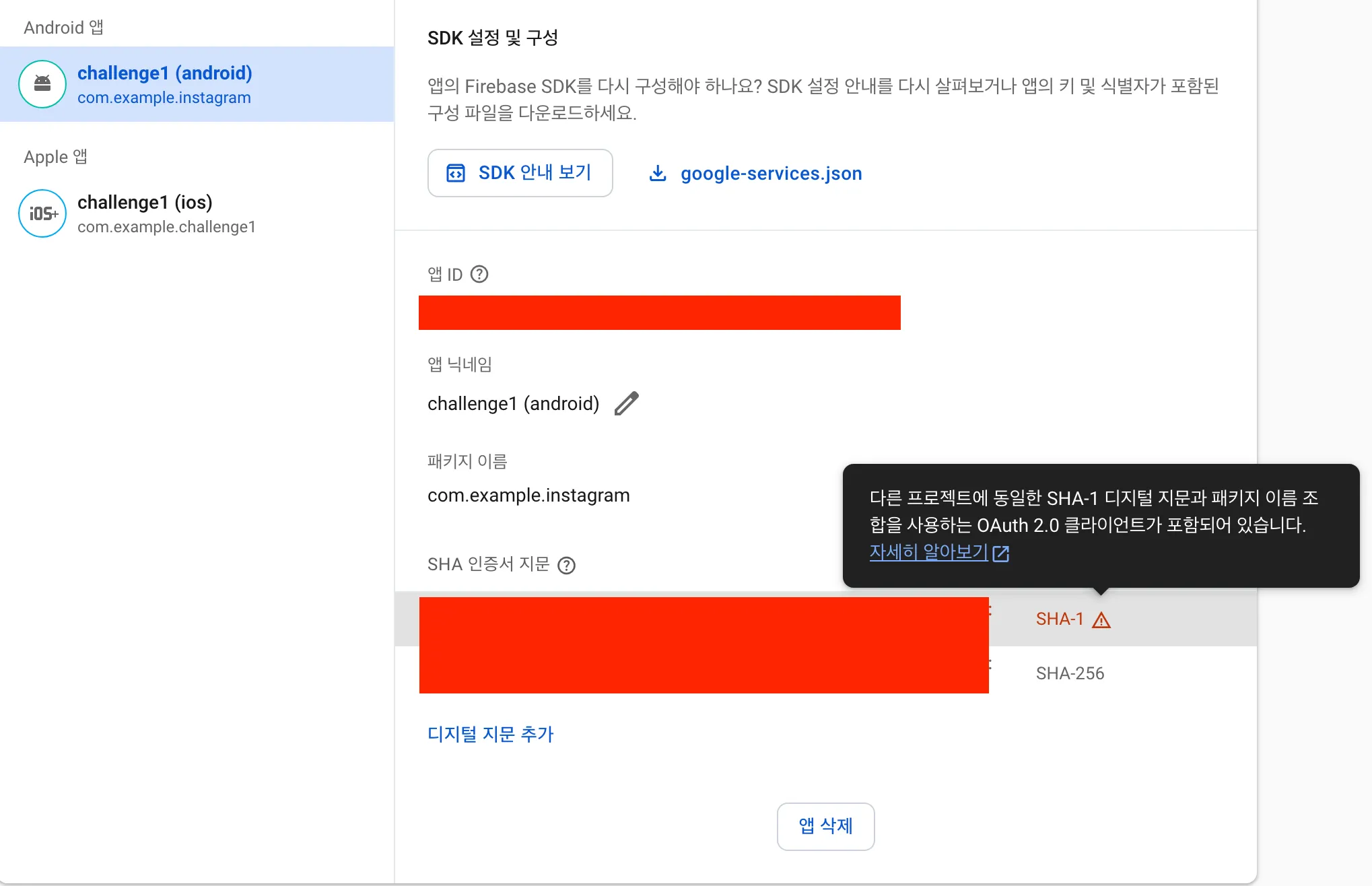The image size is (1372, 886).
Task: Click the challenge1 (android) nickname text
Action: tap(513, 404)
